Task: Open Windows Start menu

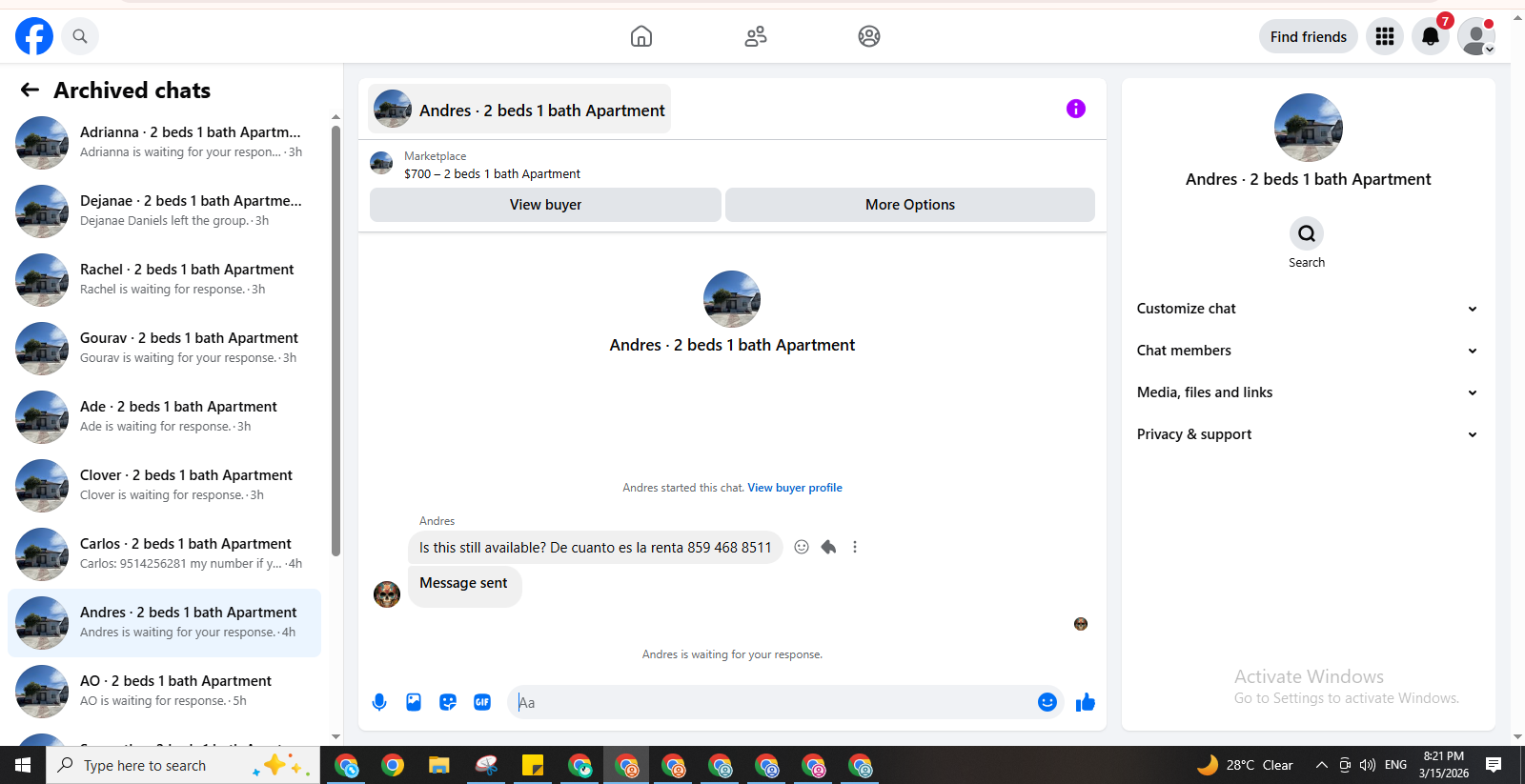Action: pyautogui.click(x=23, y=765)
